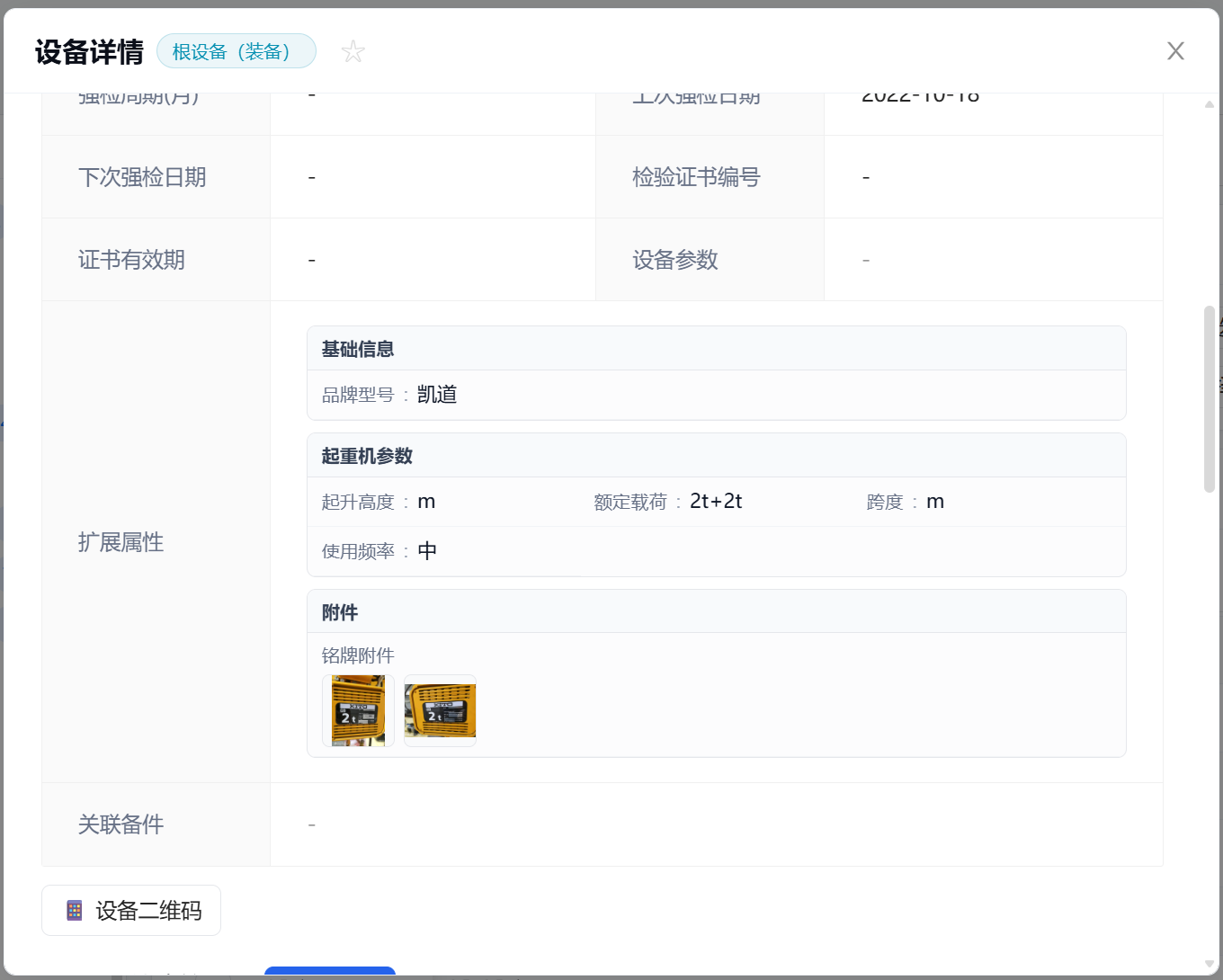
Task: Click the 检验证书编号 label
Action: [x=696, y=177]
